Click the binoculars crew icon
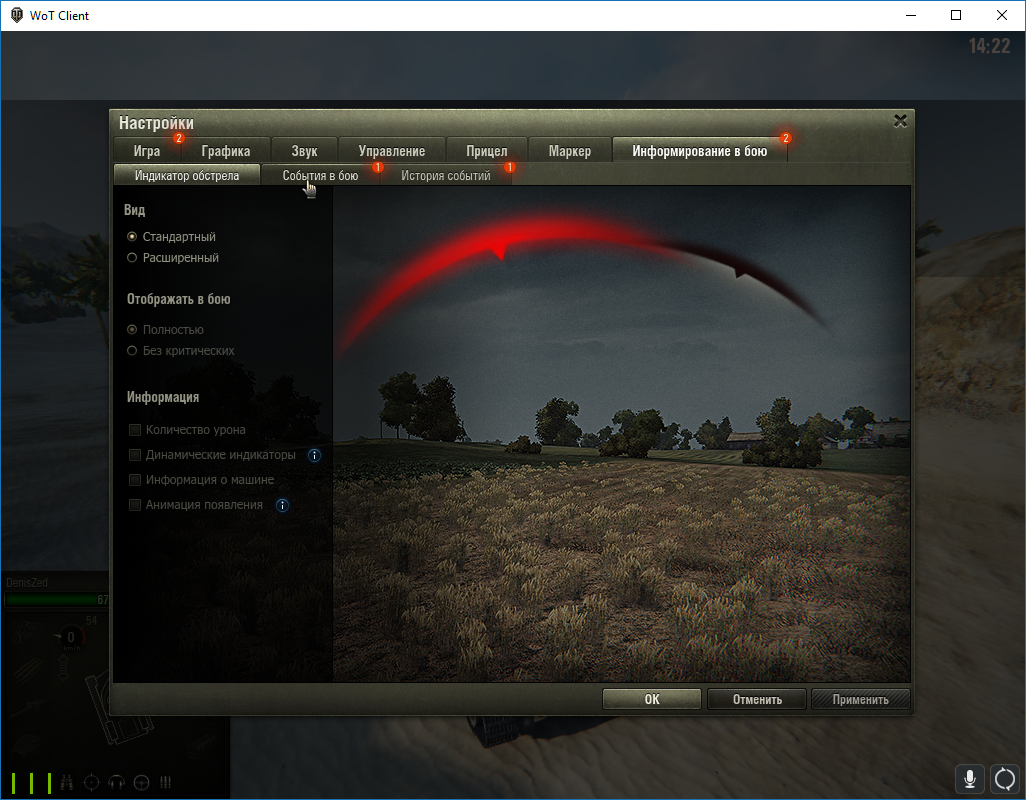1026x800 pixels. click(x=67, y=782)
